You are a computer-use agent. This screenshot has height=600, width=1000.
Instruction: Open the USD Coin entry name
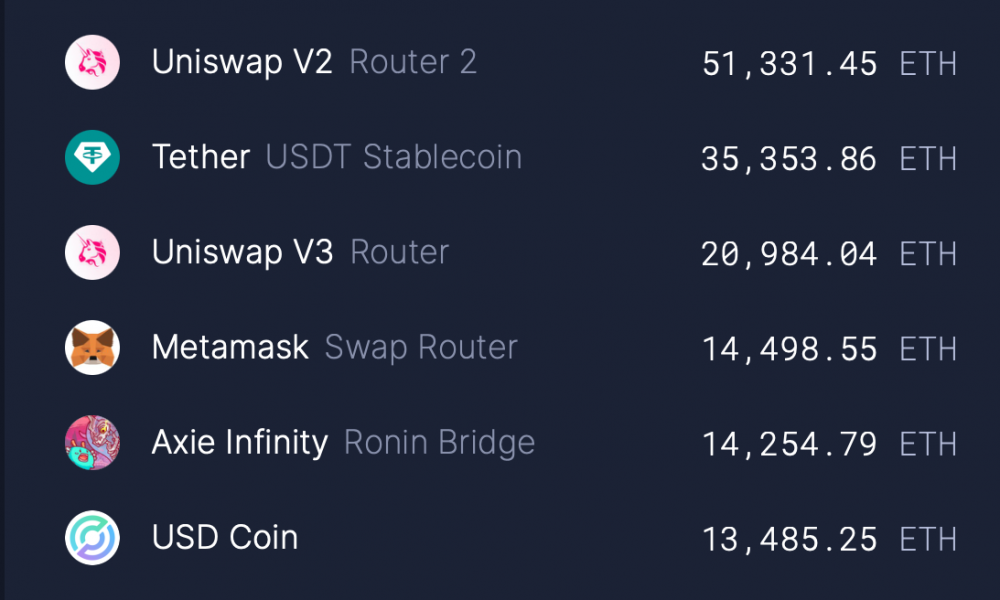(x=224, y=538)
